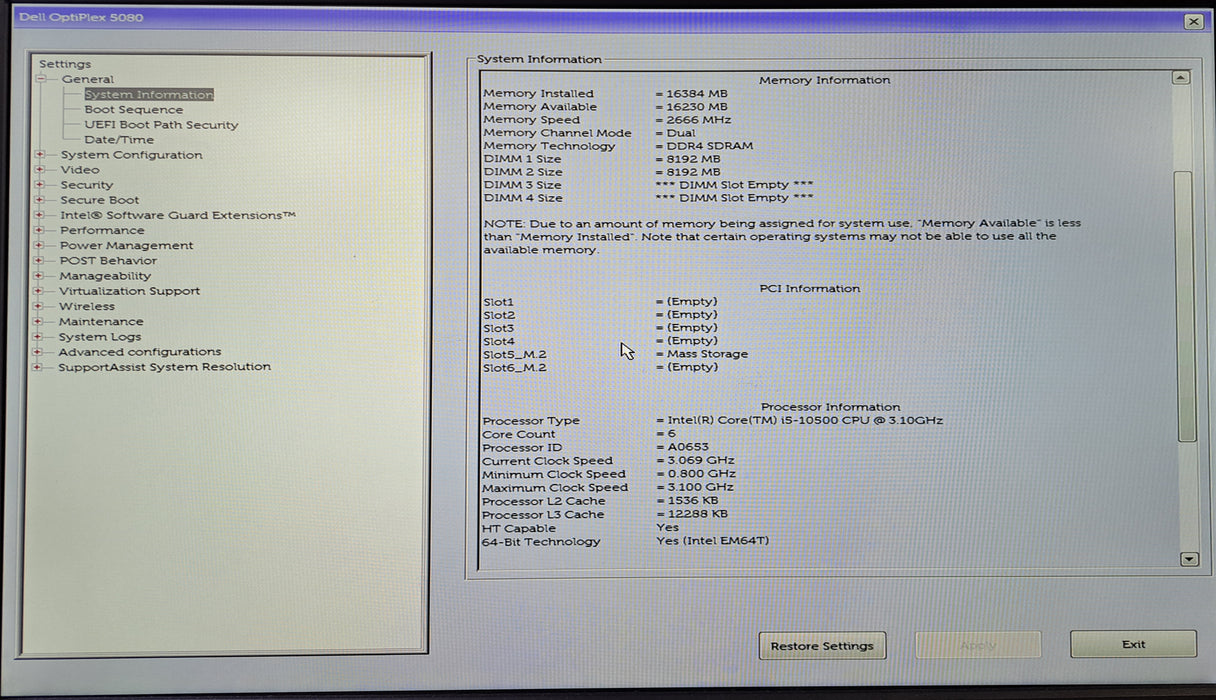Click the Exit button
1216x700 pixels.
point(1133,645)
